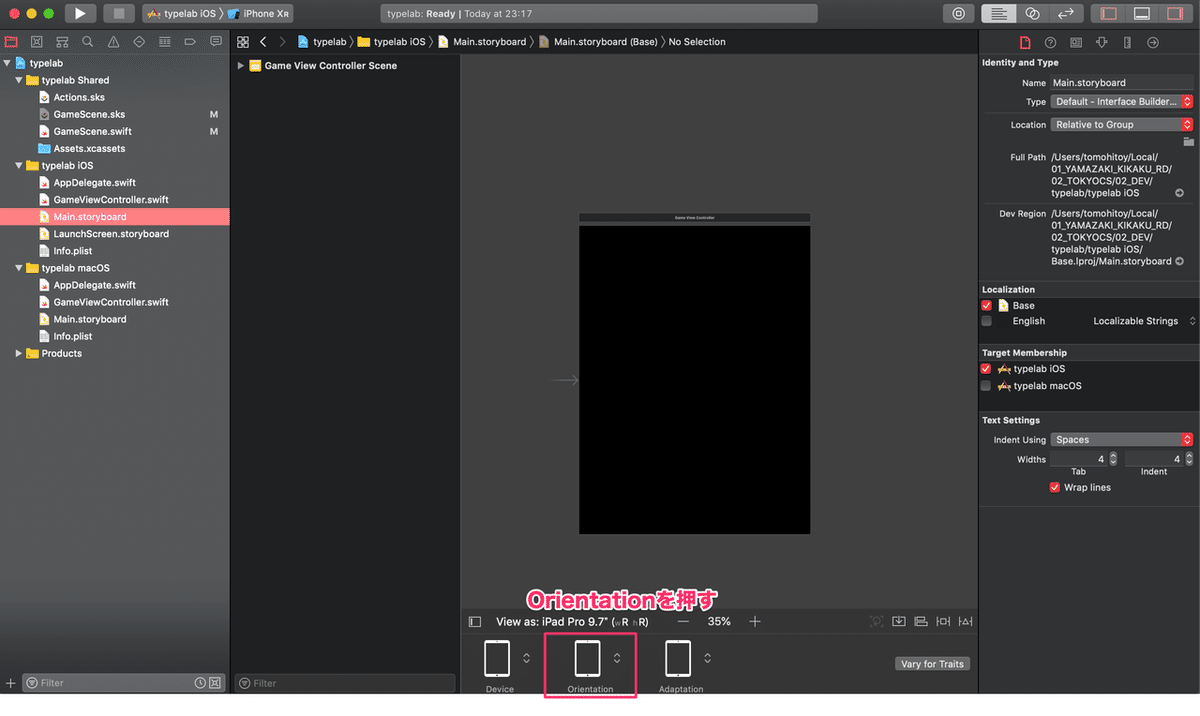The width and height of the screenshot is (1200, 716).
Task: Show the Size inspector ruler icon
Action: (x=1127, y=43)
